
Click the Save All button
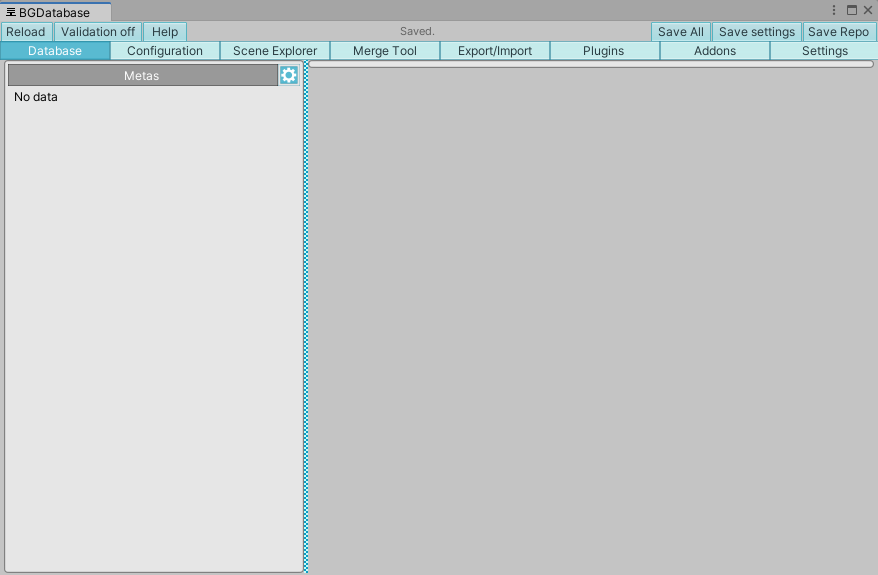(681, 32)
